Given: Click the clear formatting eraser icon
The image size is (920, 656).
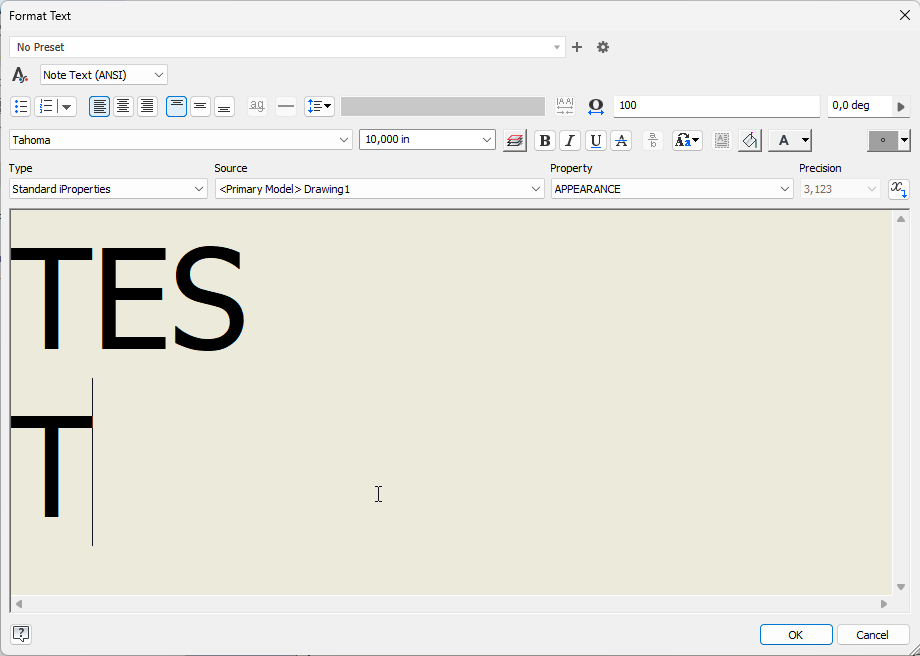Looking at the screenshot, I should [x=749, y=140].
